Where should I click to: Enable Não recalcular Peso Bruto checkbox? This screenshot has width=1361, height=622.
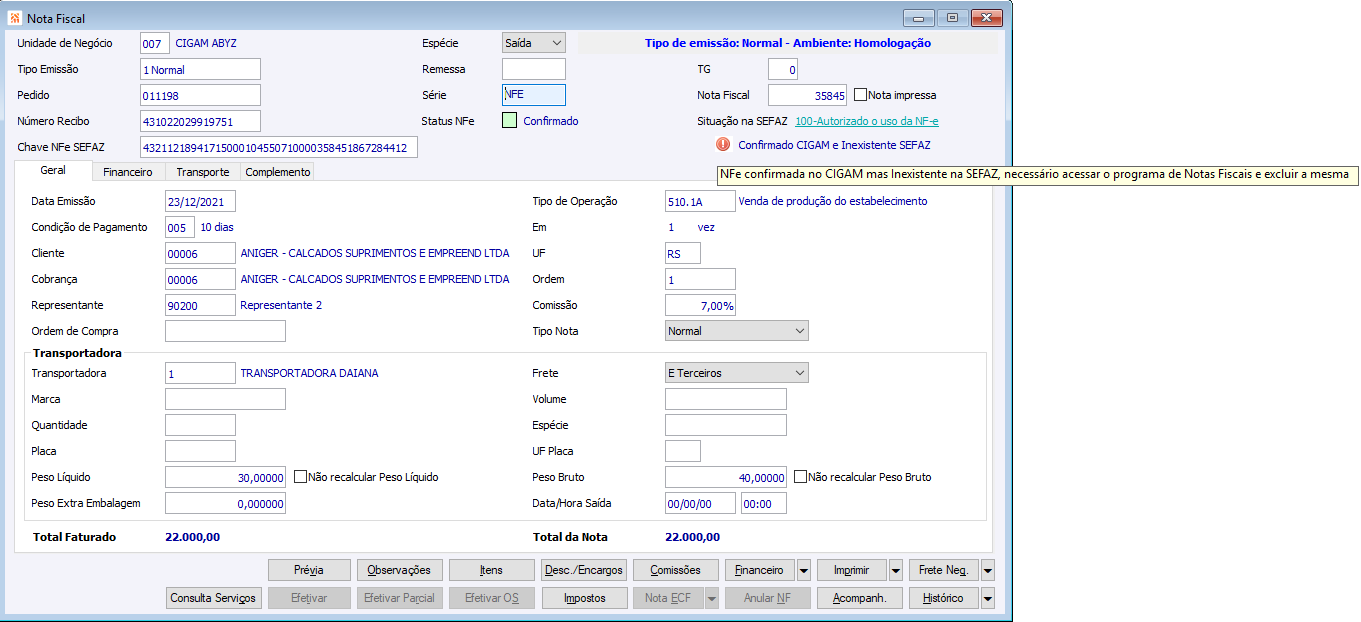click(800, 477)
